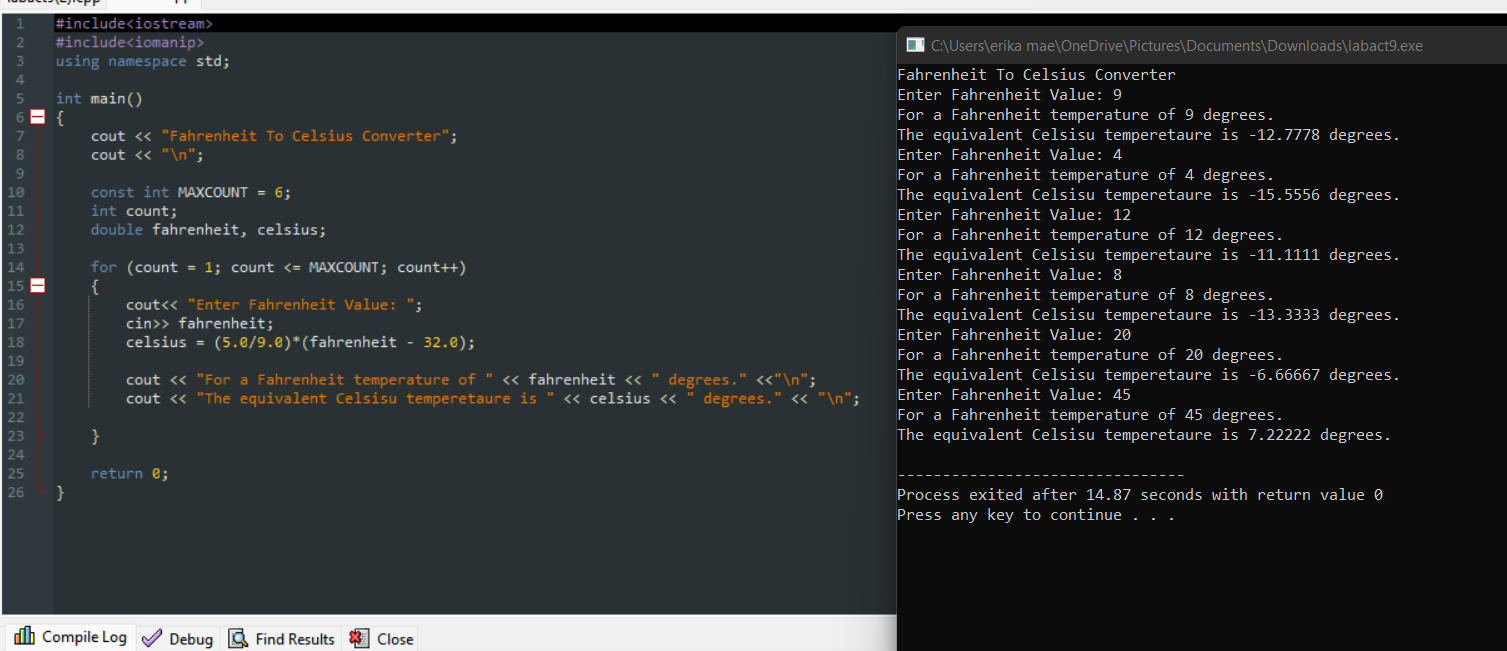Place cursor on 'using namespace std;'

click(143, 61)
